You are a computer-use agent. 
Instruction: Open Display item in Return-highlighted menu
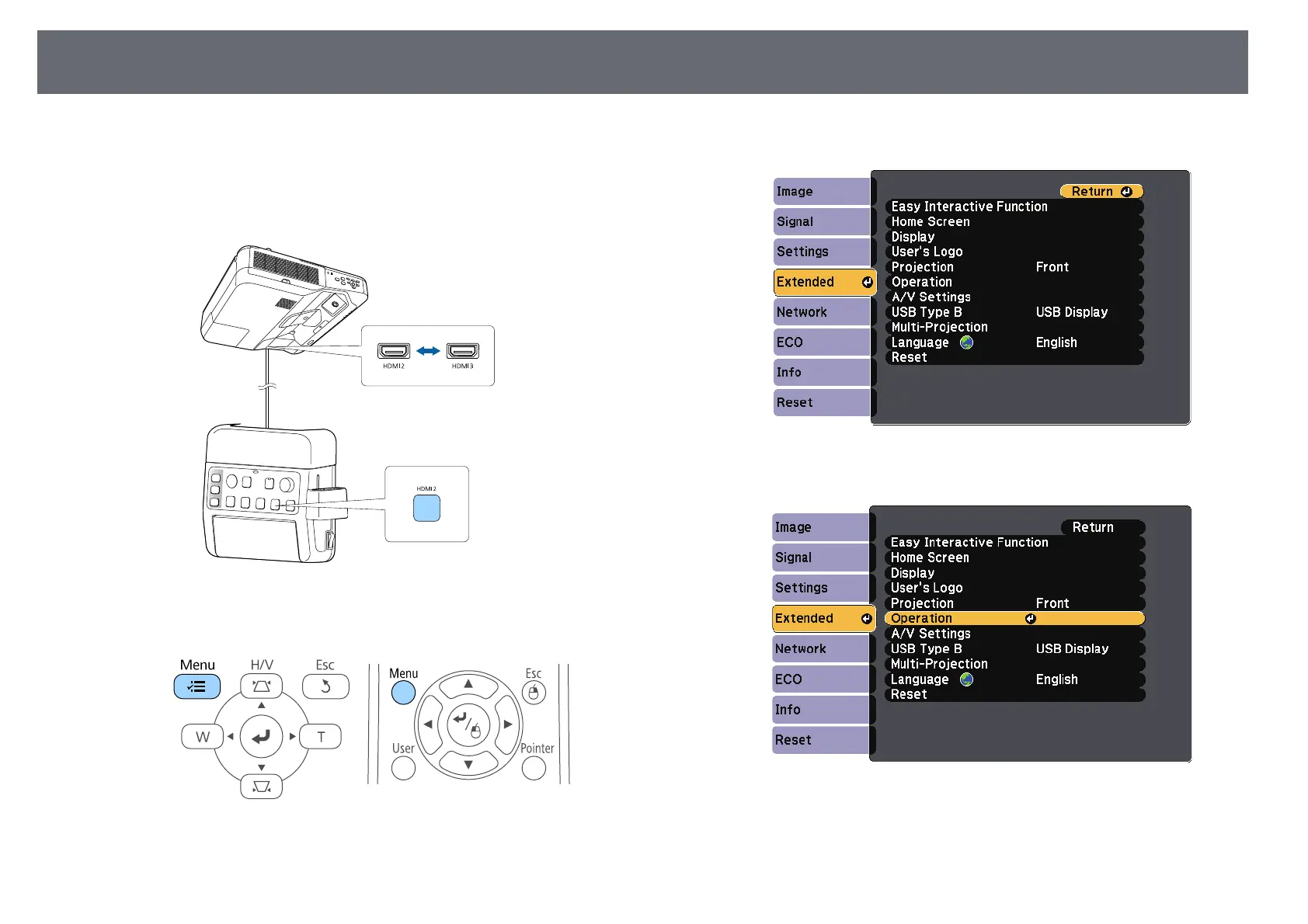1014,237
